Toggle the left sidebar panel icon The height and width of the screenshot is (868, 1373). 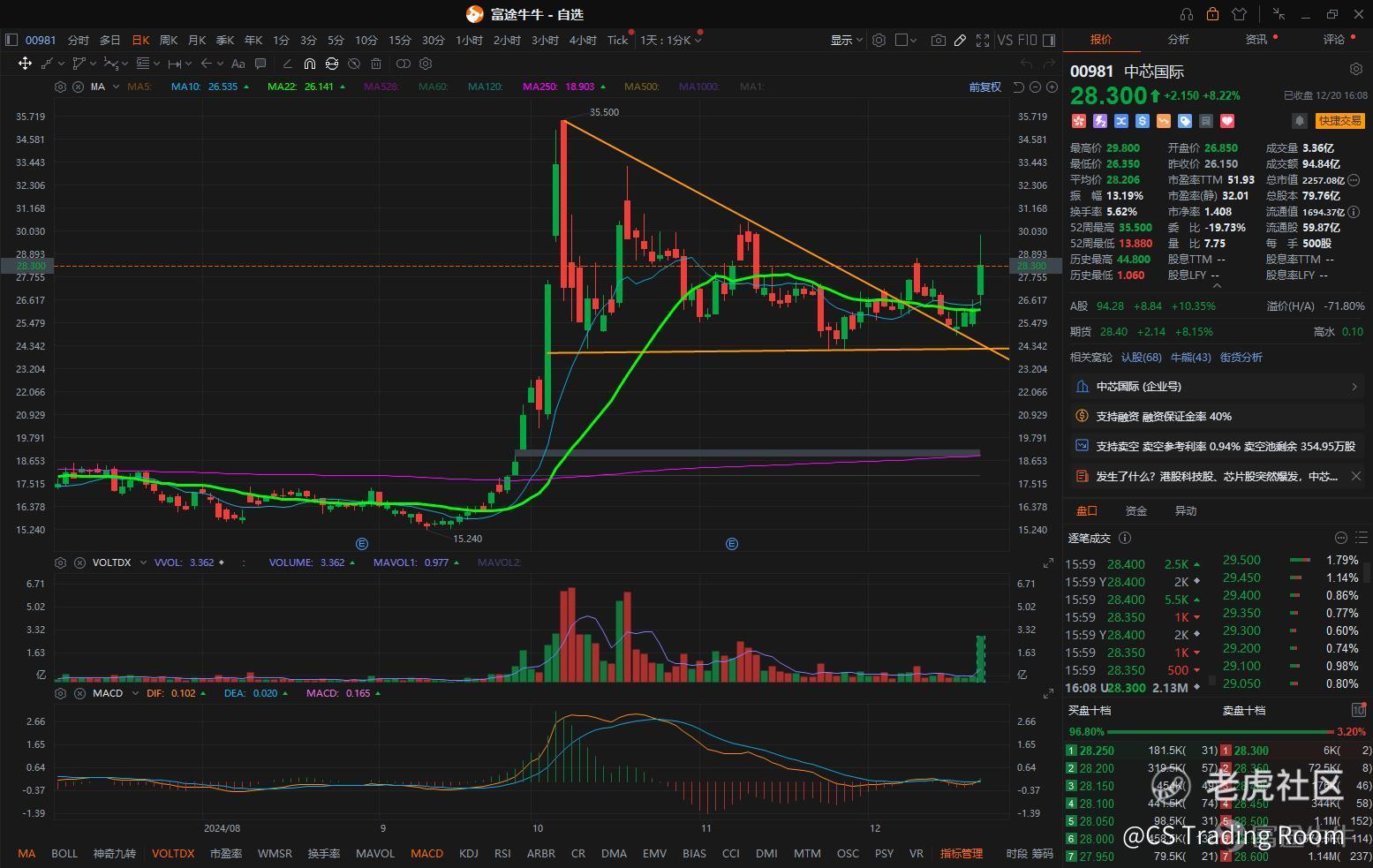[x=11, y=40]
